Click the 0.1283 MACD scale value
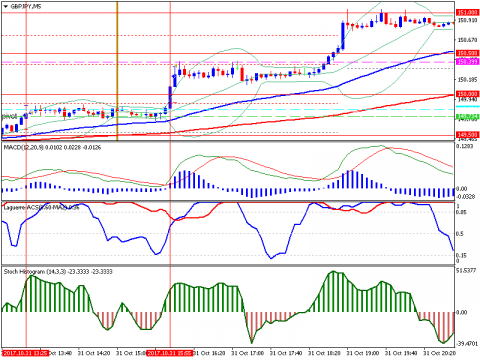This screenshot has width=480, height=360. point(465,146)
